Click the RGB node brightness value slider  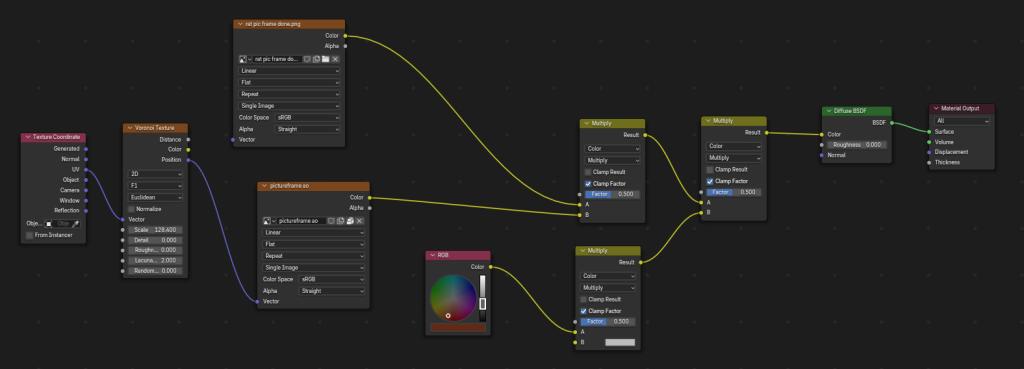point(483,298)
